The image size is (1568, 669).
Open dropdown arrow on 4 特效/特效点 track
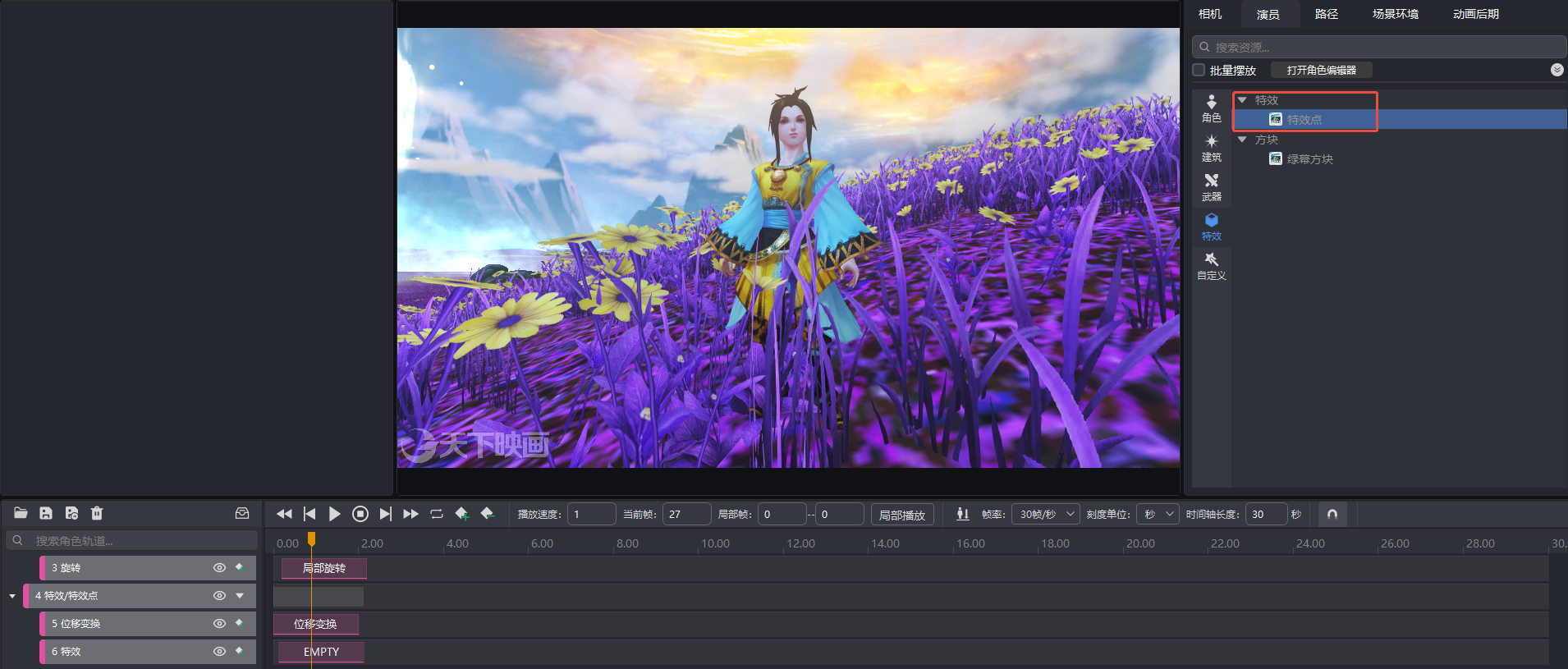240,596
